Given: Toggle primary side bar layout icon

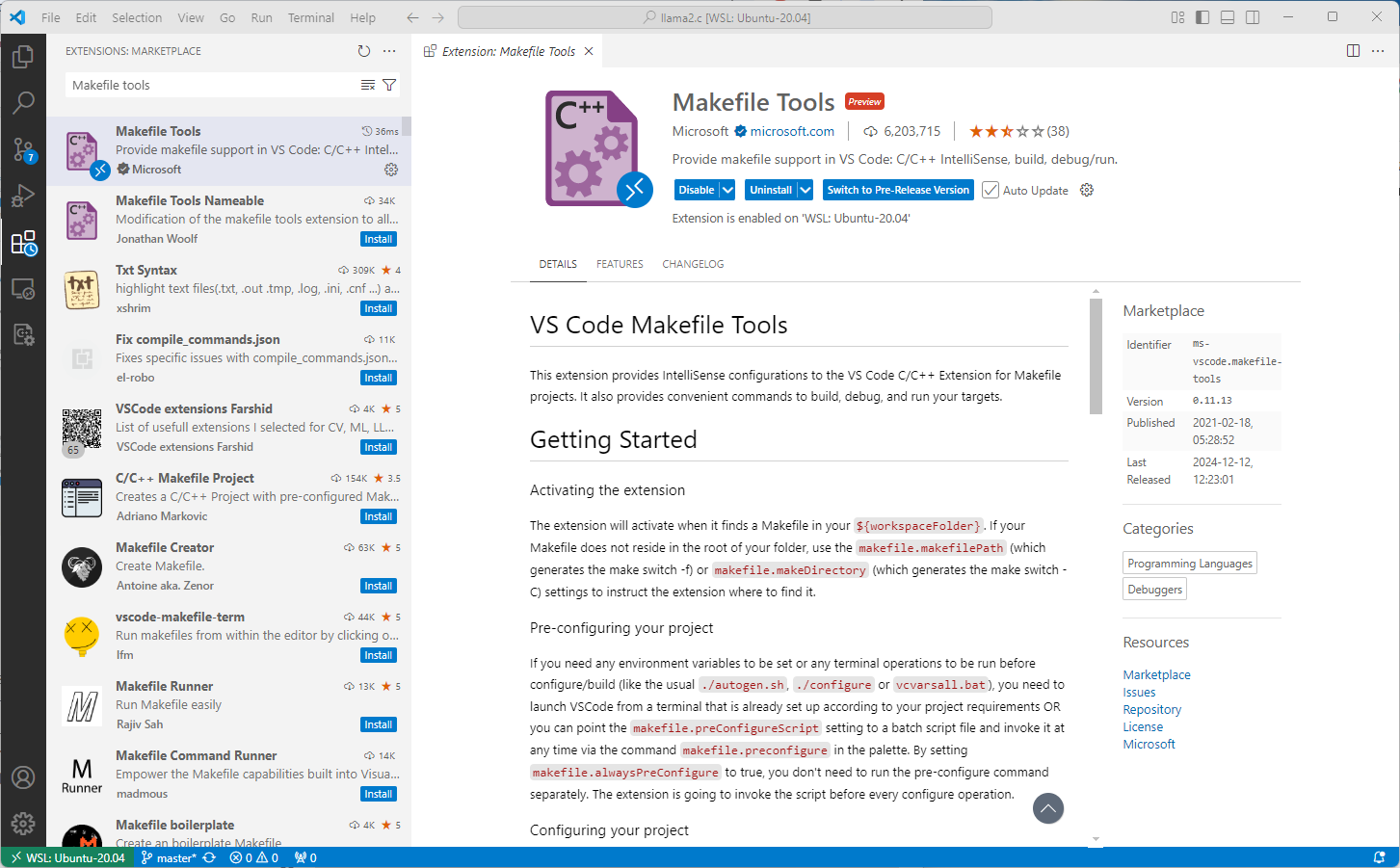Looking at the screenshot, I should point(1202,17).
